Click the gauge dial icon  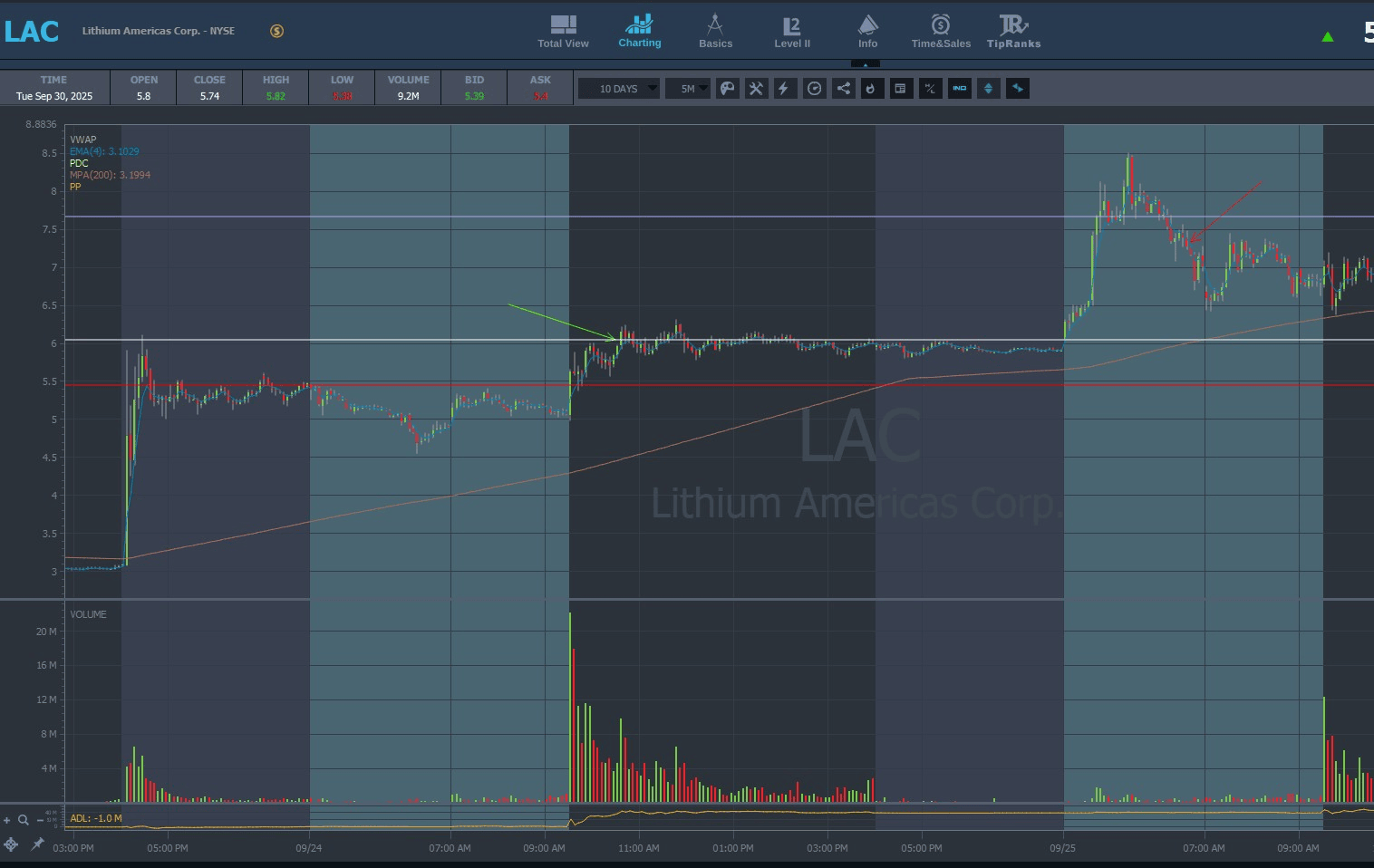(815, 88)
